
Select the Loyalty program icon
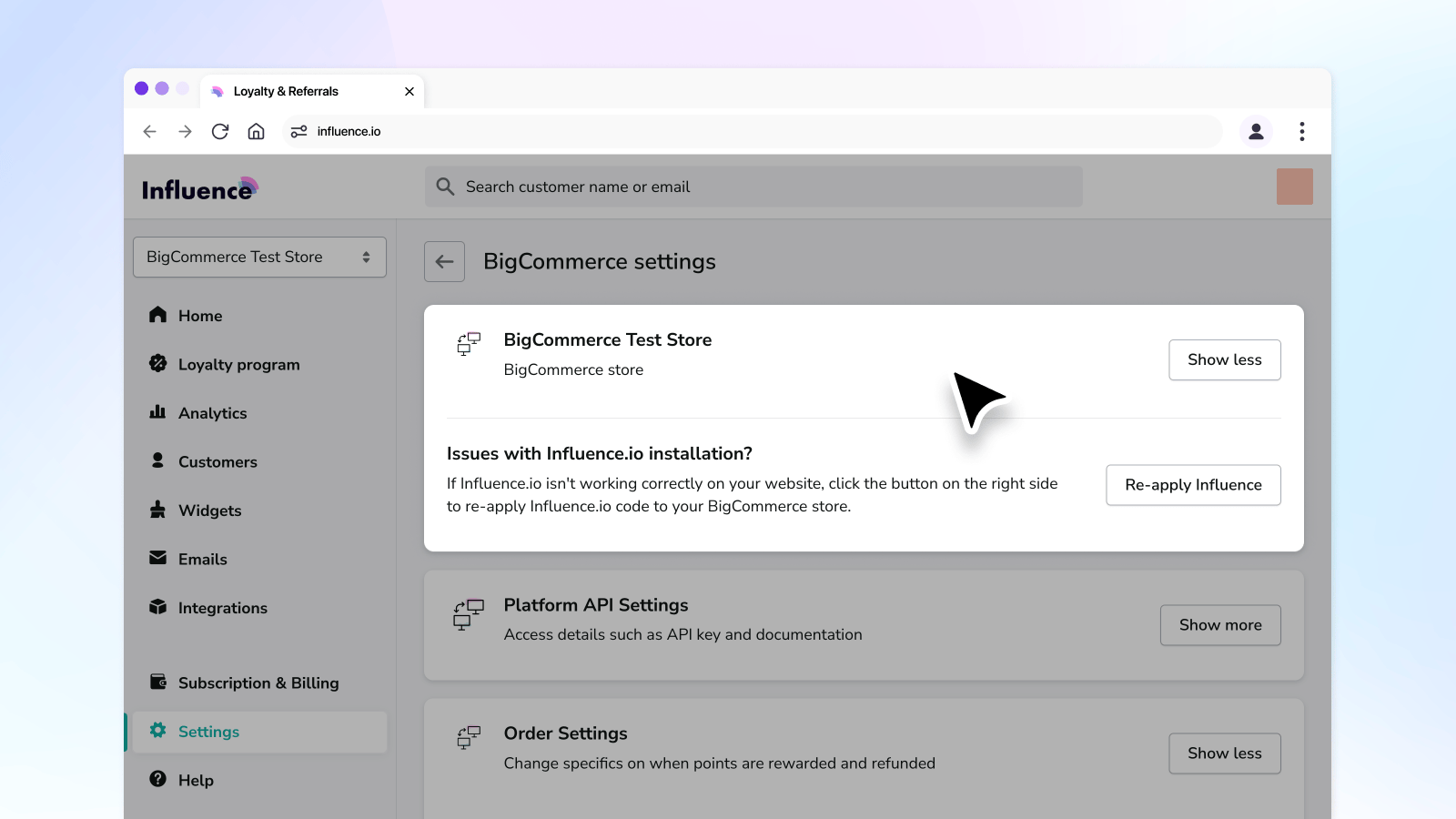coord(158,364)
